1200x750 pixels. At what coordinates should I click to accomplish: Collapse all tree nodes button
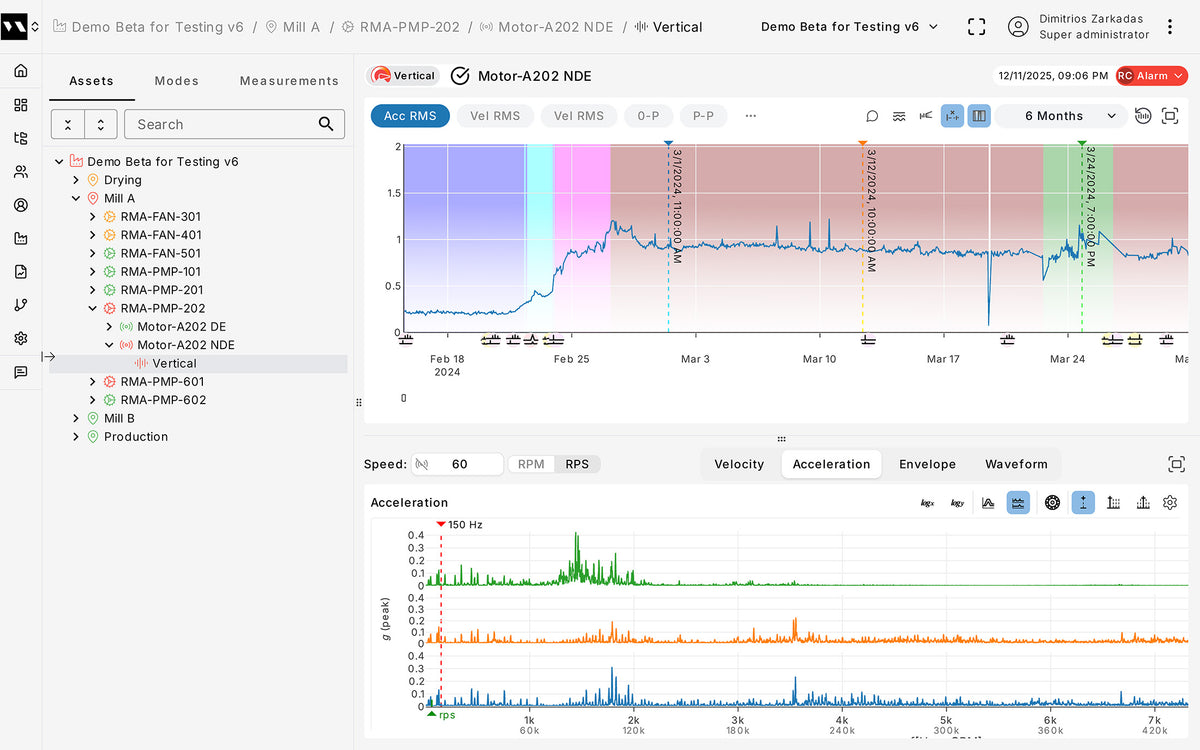click(x=68, y=124)
